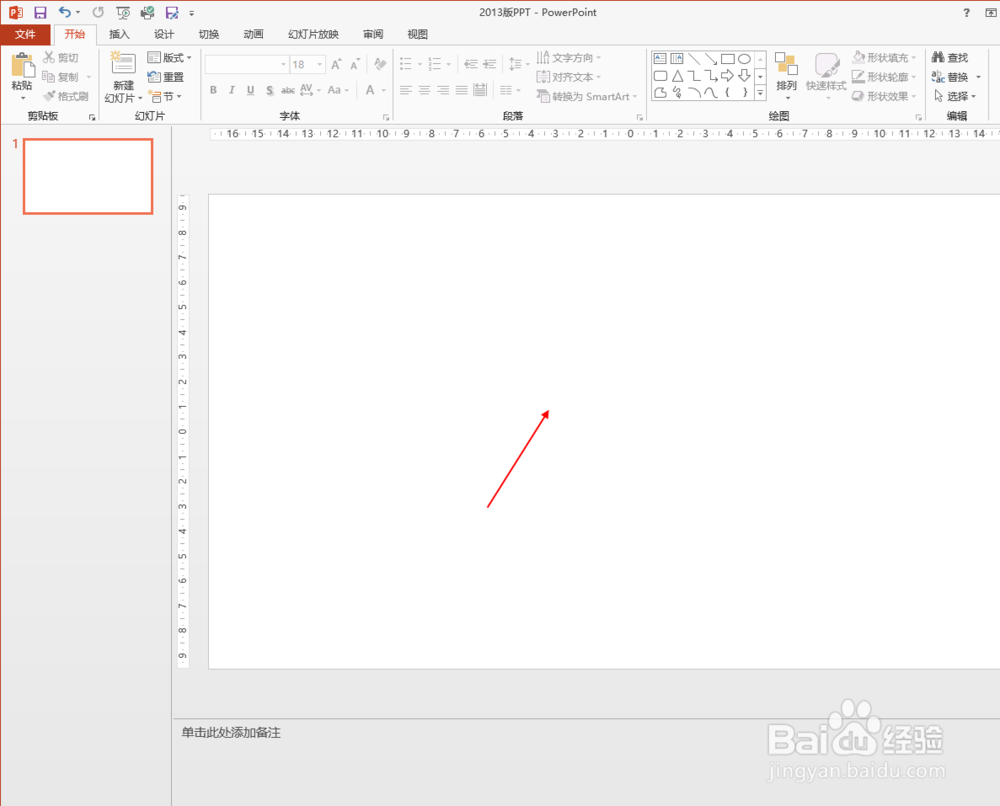Select the down arrow block shape
The image size is (1000, 806).
(744, 76)
